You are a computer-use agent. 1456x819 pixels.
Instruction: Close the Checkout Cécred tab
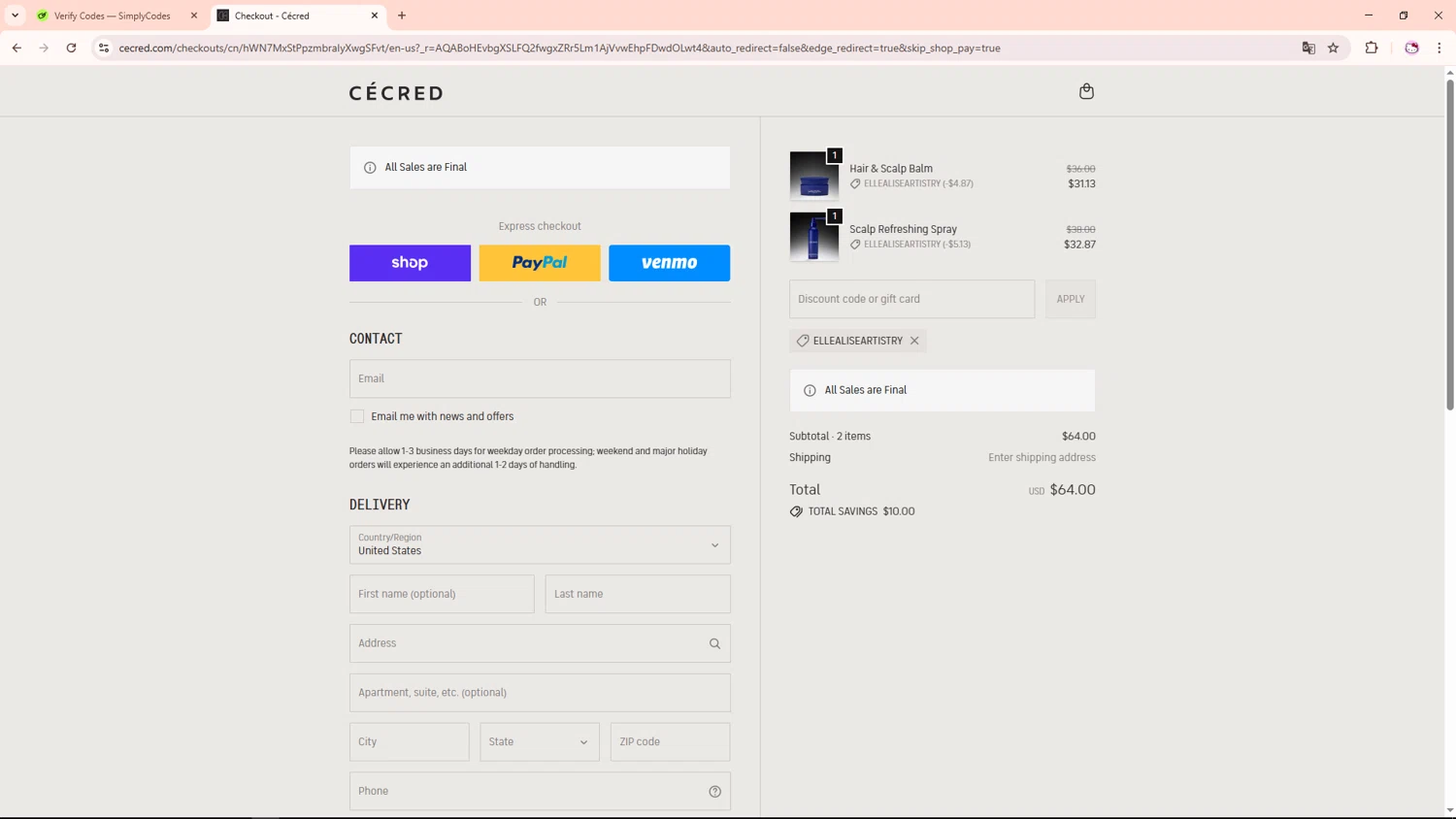(375, 16)
